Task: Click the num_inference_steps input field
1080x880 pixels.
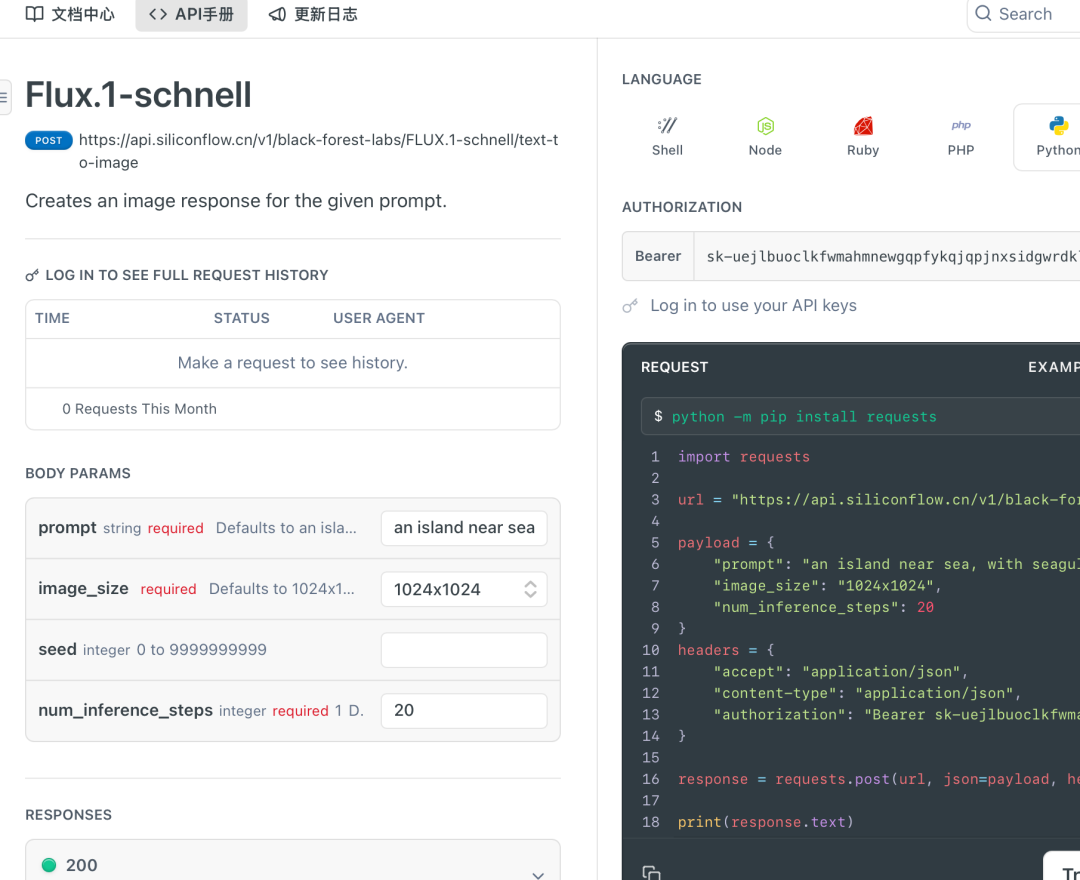Action: pos(464,711)
